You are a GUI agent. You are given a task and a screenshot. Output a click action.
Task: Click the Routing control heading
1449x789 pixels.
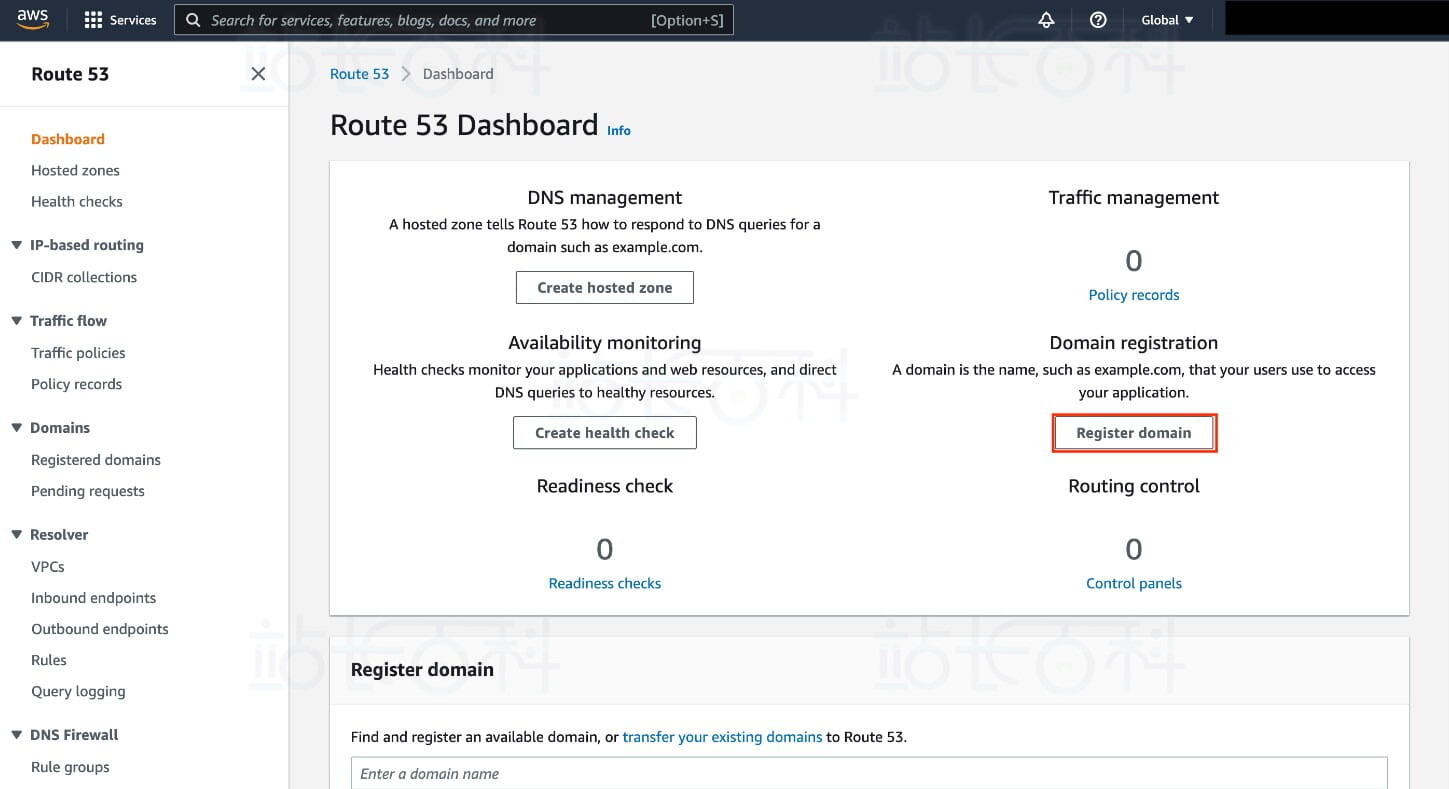click(1134, 486)
